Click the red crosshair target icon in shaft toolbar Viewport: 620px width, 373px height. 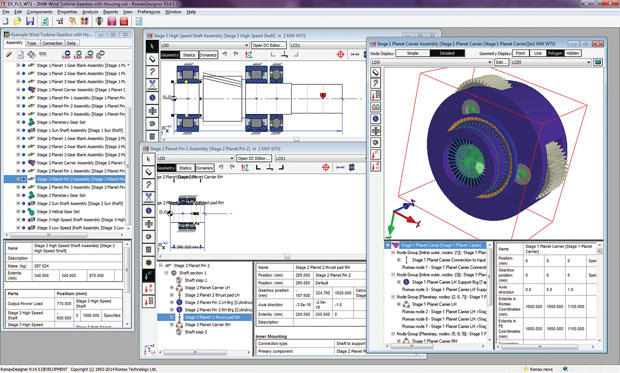pos(340,54)
